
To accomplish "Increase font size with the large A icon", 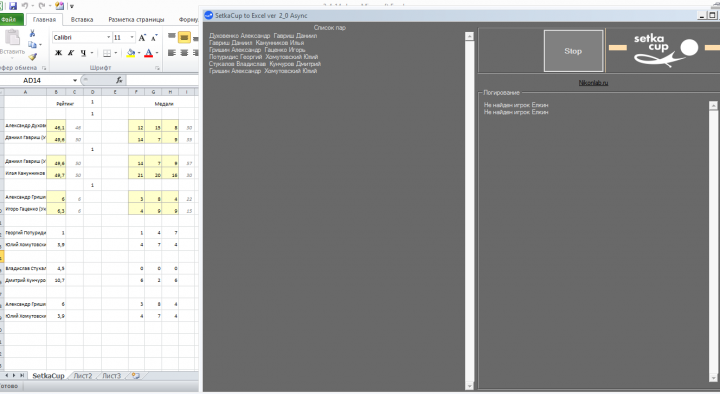I will point(142,37).
